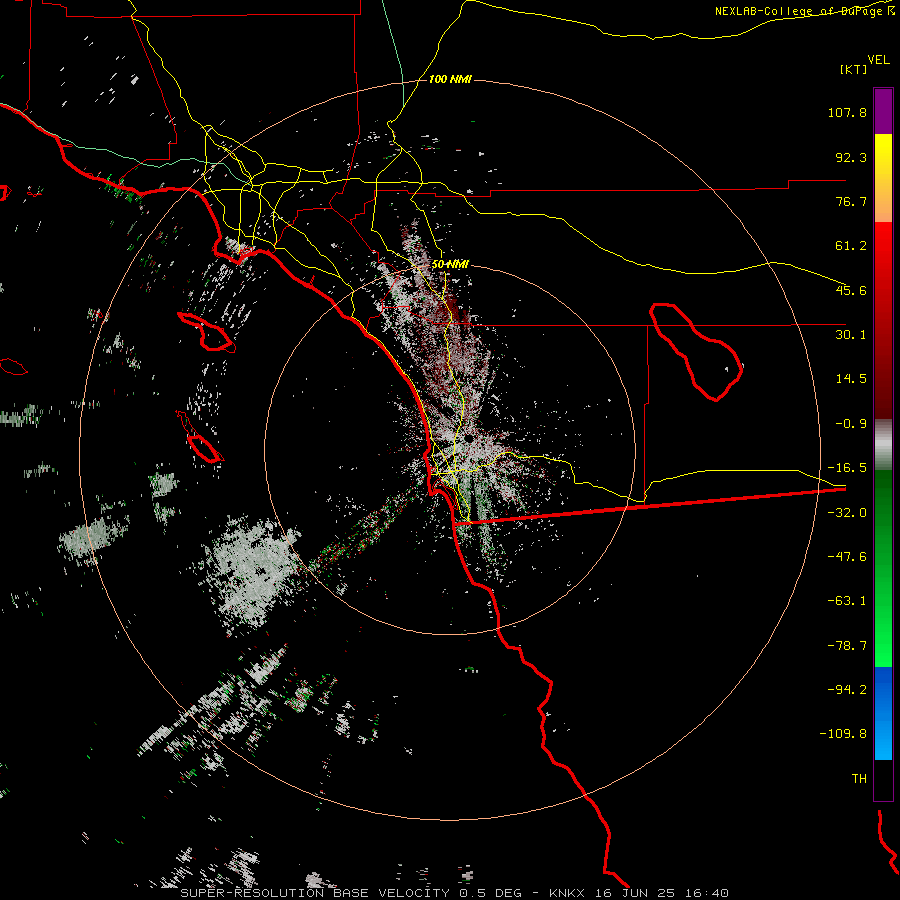Click the 92.3 velocity scale value
The width and height of the screenshot is (900, 900).
click(851, 157)
